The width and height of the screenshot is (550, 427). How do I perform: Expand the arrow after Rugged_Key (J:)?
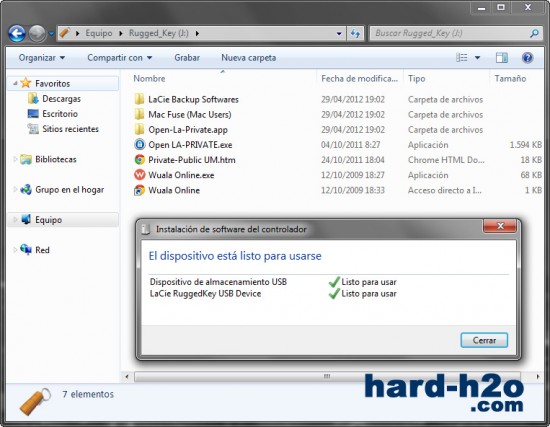197,34
